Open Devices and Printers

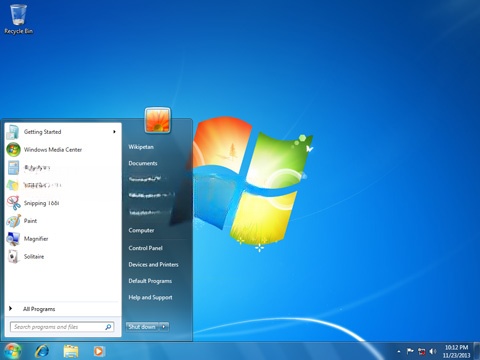tap(153, 265)
